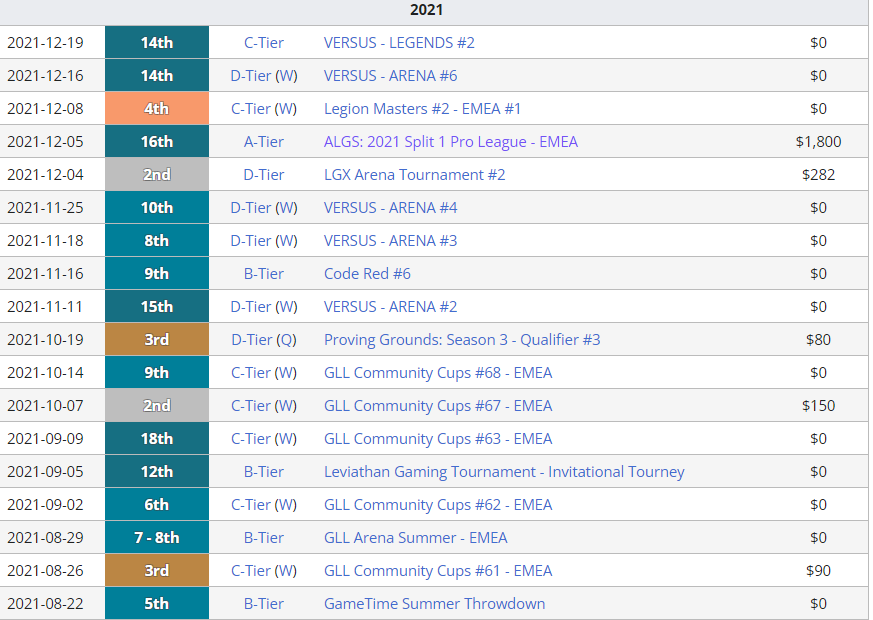
Task: Click the Code Red #6 link
Action: pos(367,274)
